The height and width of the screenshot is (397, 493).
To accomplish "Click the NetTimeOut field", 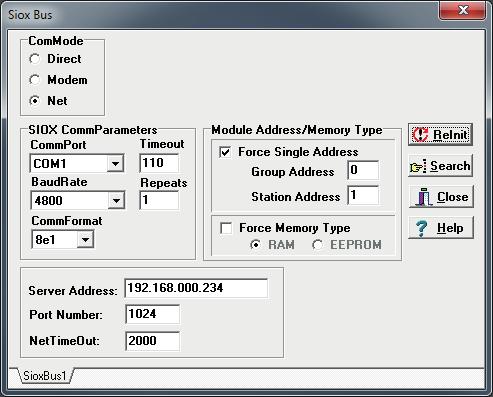I will (x=153, y=341).
